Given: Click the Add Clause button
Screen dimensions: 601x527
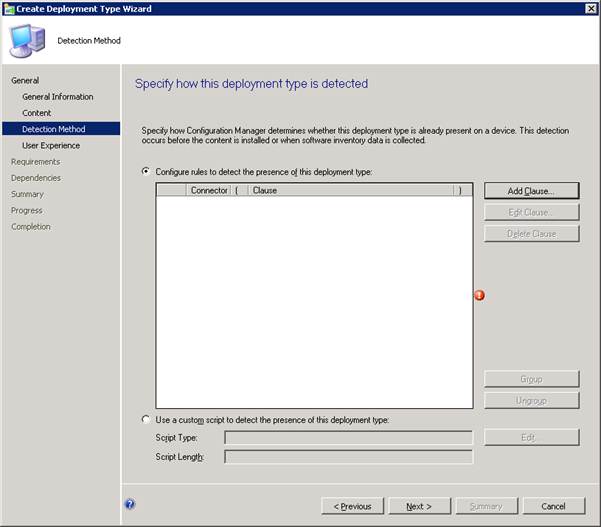Looking at the screenshot, I should coord(531,190).
